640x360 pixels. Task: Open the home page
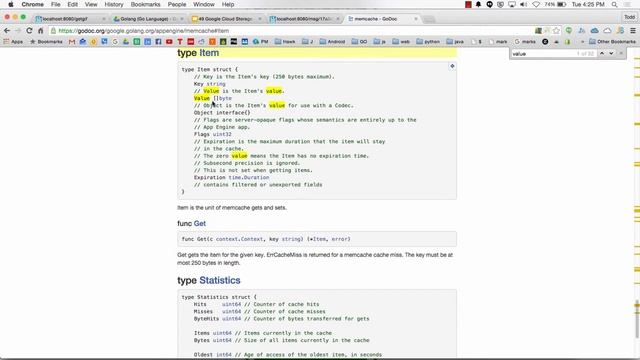click(40, 31)
